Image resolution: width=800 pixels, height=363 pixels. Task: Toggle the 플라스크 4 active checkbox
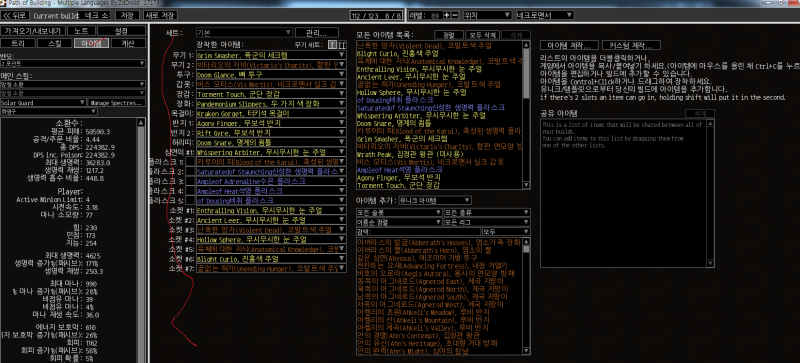(x=190, y=191)
